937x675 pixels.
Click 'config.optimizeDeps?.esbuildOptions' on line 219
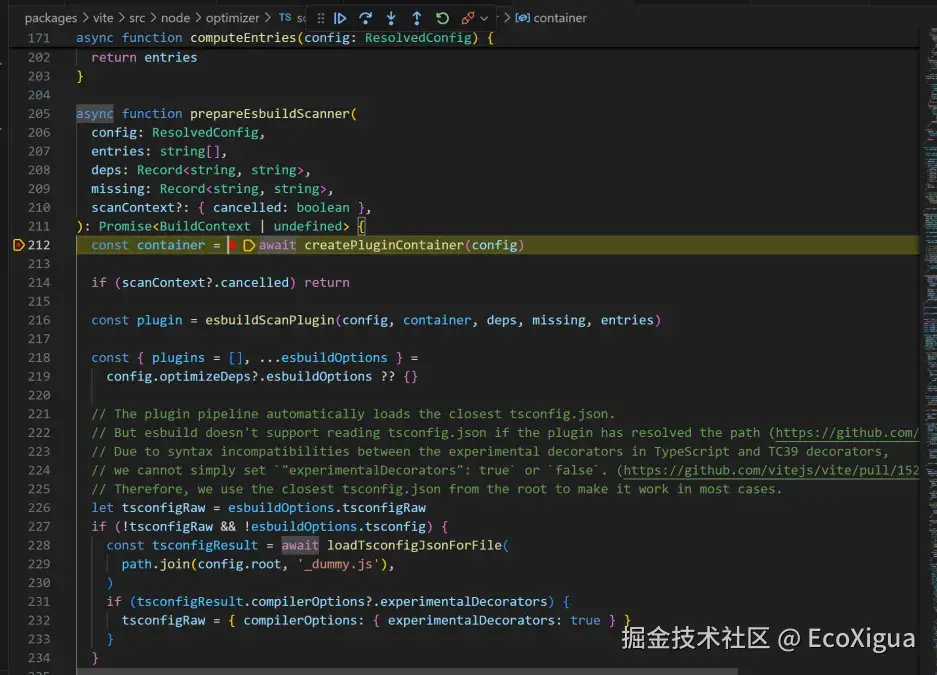click(x=239, y=376)
